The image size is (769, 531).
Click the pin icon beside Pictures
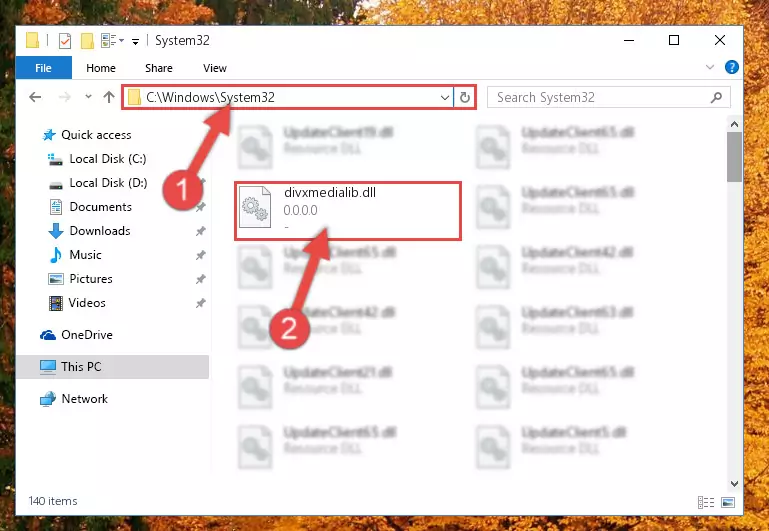pos(200,279)
